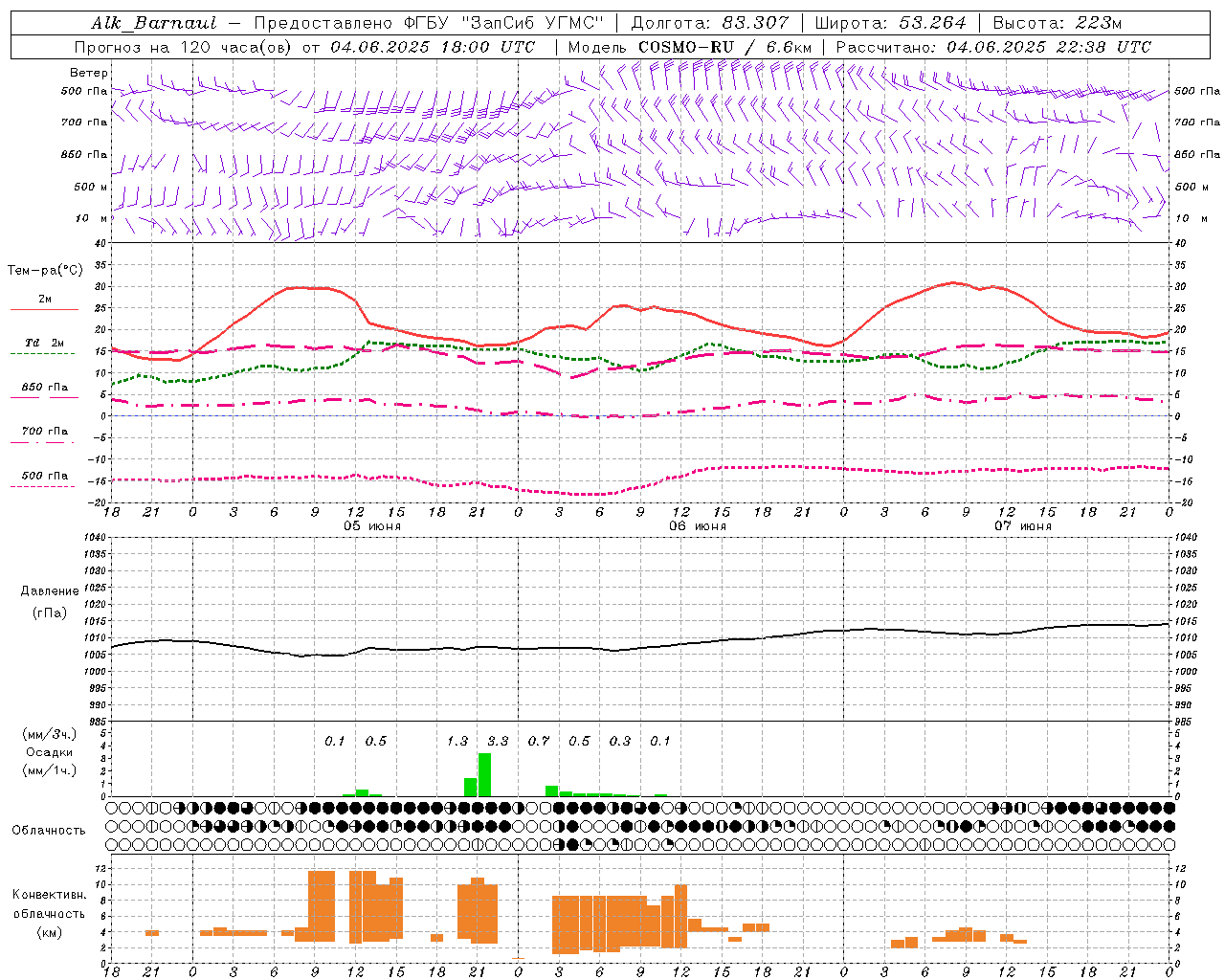Click the Td 2м dew point legend entry
The image size is (1225, 980).
point(44,343)
